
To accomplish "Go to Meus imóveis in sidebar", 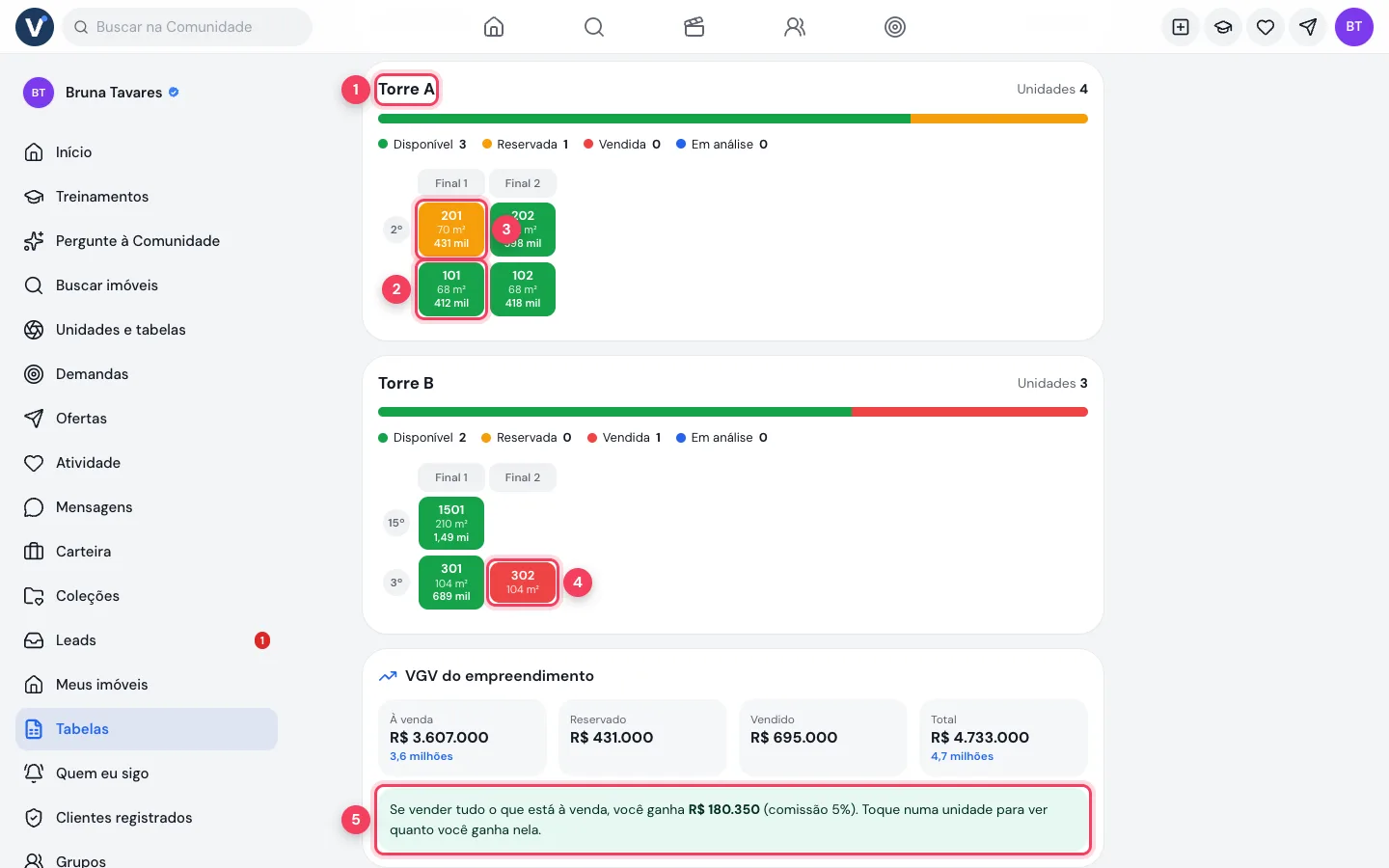I will click(x=147, y=685).
